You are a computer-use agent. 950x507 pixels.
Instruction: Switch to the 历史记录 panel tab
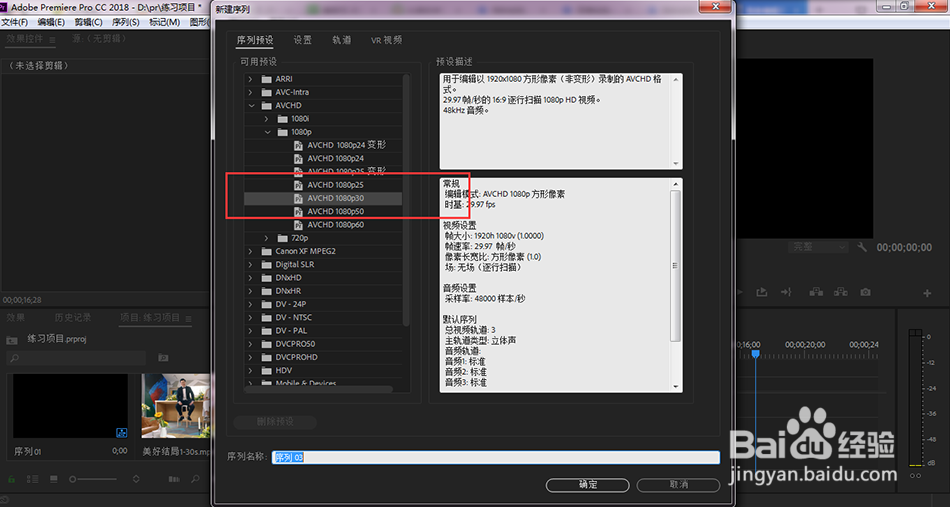pos(73,317)
